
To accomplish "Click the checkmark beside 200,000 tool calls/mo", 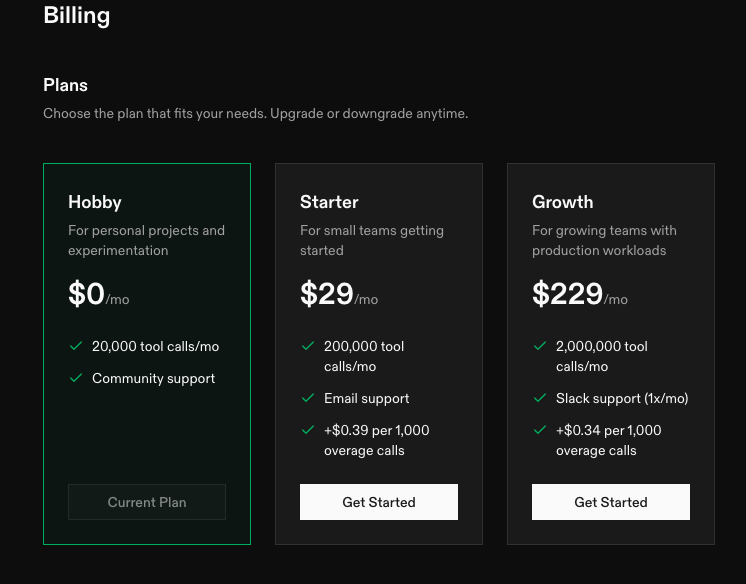I will click(307, 346).
